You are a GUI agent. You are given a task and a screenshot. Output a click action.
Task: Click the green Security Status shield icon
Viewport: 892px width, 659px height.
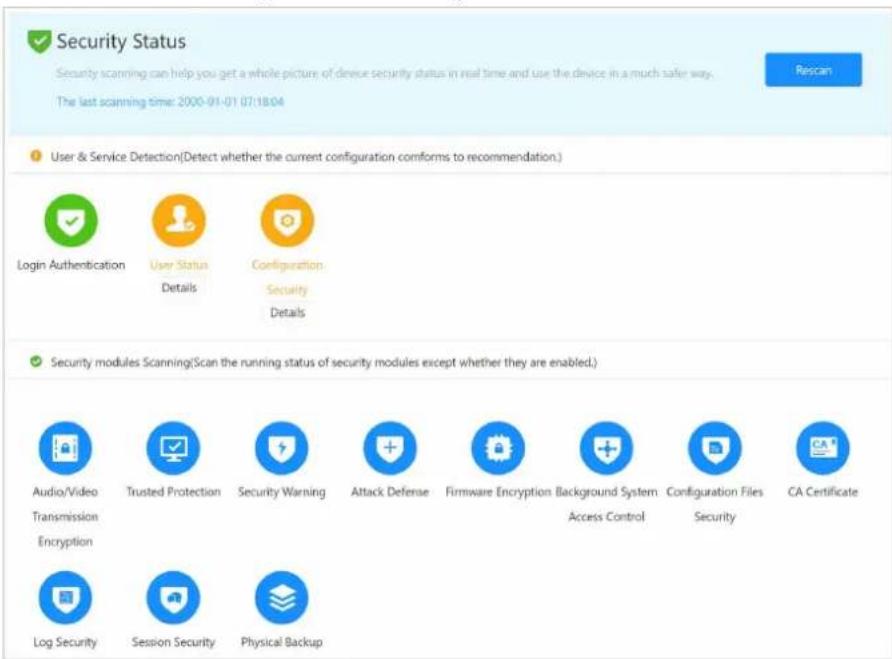39,42
